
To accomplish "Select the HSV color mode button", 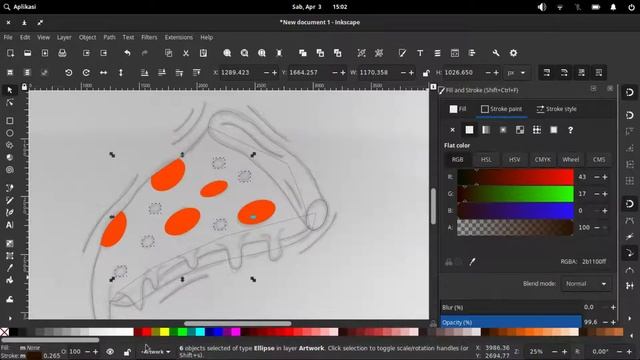I will [x=514, y=160].
